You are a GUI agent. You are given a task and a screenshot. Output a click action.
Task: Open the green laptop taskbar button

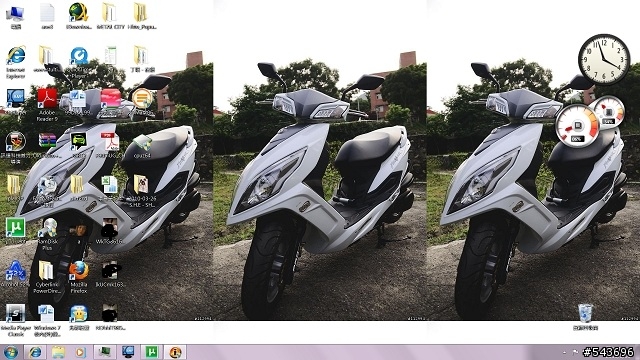(x=104, y=352)
